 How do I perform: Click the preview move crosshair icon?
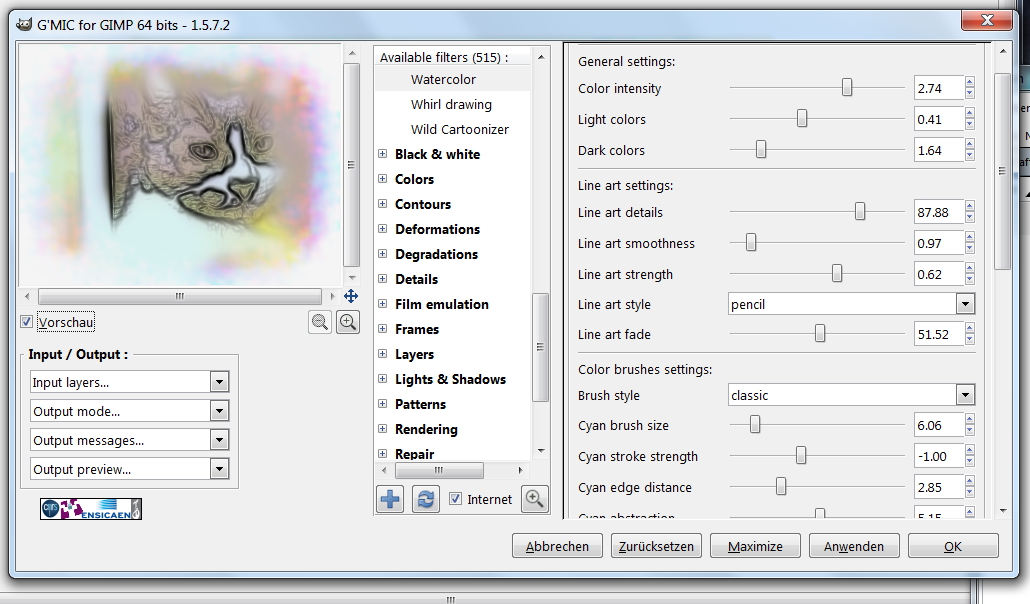(351, 296)
